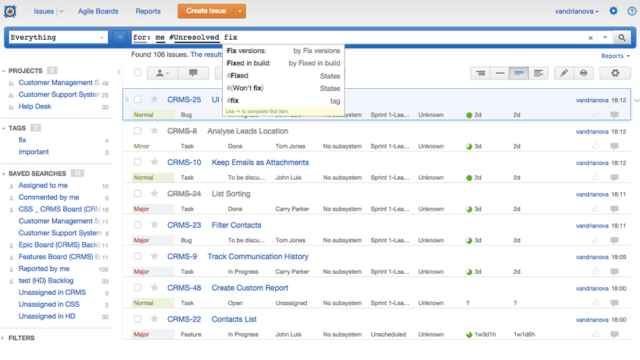This screenshot has height=360, width=640.
Task: Click the YouTrack logo icon
Action: (x=10, y=11)
